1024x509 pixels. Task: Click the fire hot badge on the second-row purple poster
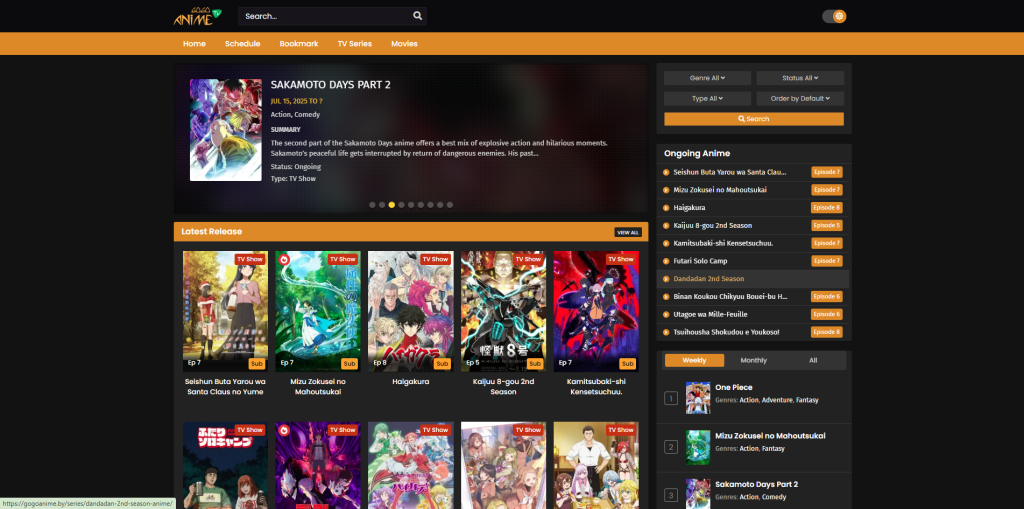coord(284,430)
